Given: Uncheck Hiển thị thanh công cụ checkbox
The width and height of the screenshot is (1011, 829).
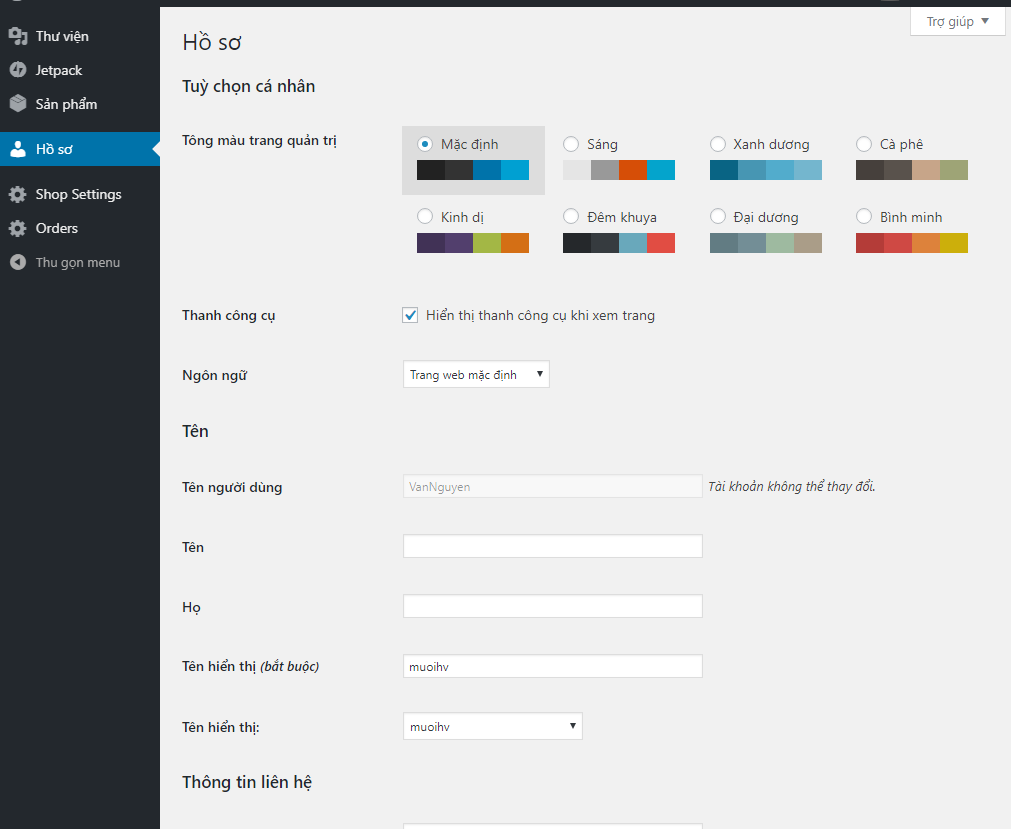Looking at the screenshot, I should click(x=410, y=315).
